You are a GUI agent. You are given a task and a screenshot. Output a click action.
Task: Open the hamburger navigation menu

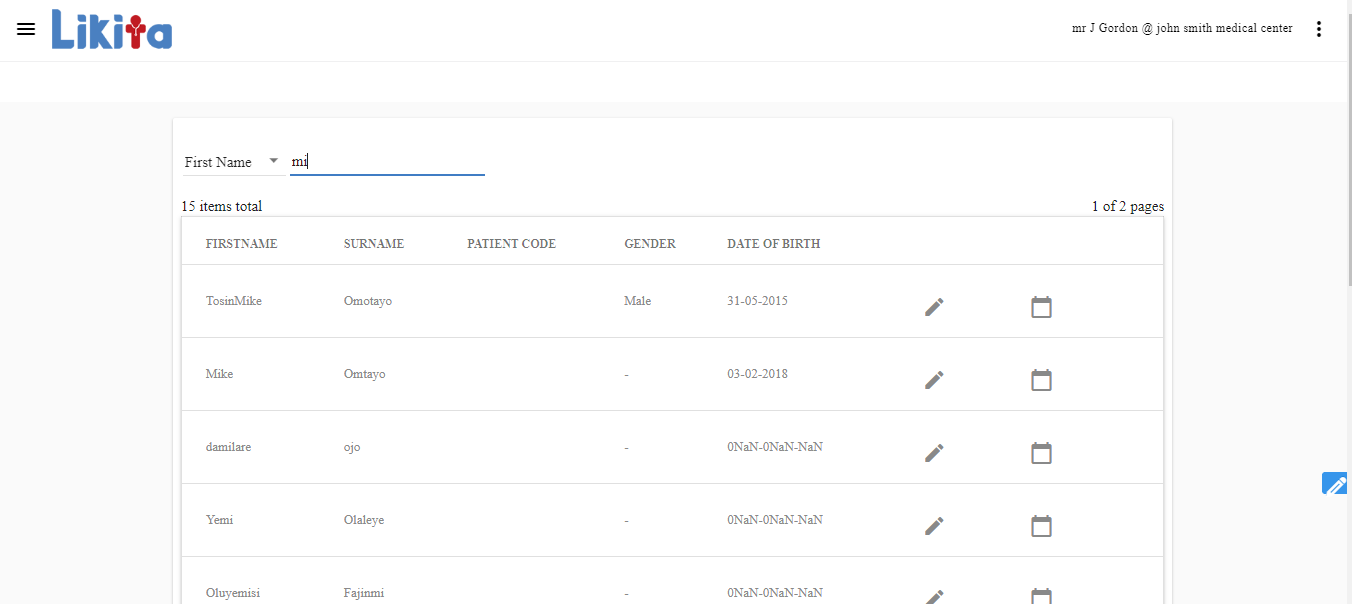coord(26,29)
